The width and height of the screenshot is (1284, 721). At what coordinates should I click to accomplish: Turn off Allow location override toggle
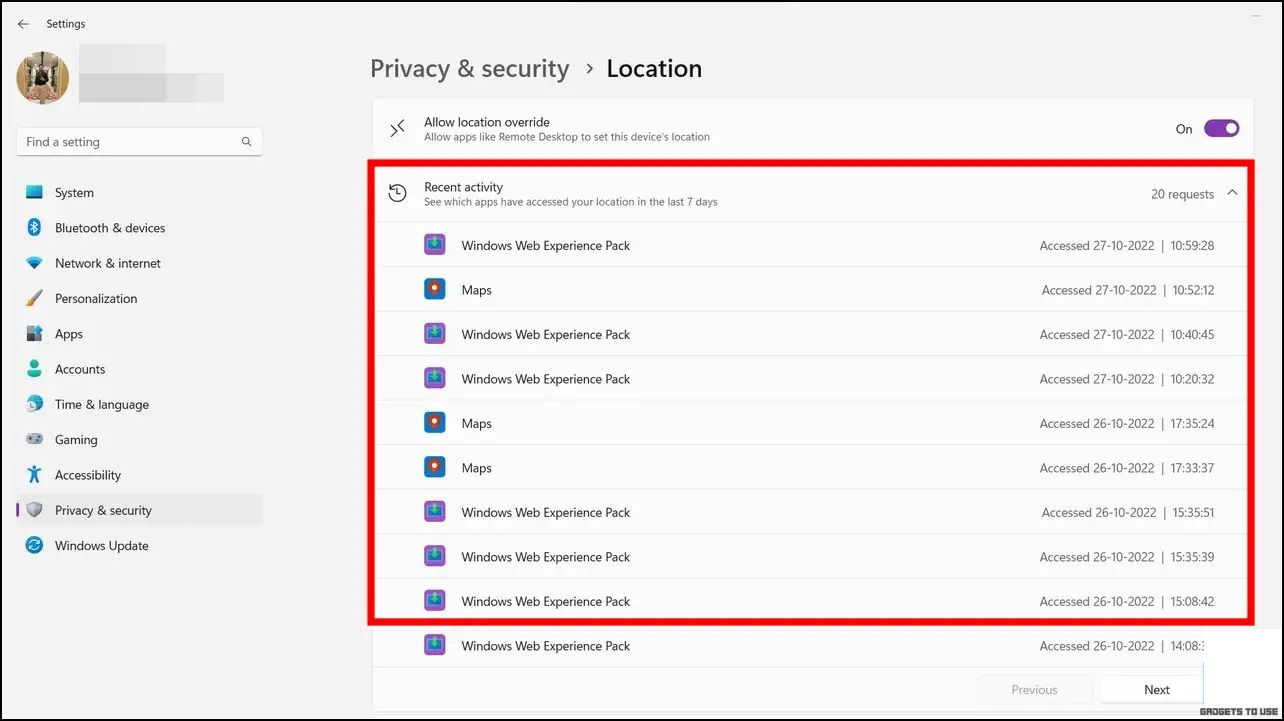(1221, 129)
